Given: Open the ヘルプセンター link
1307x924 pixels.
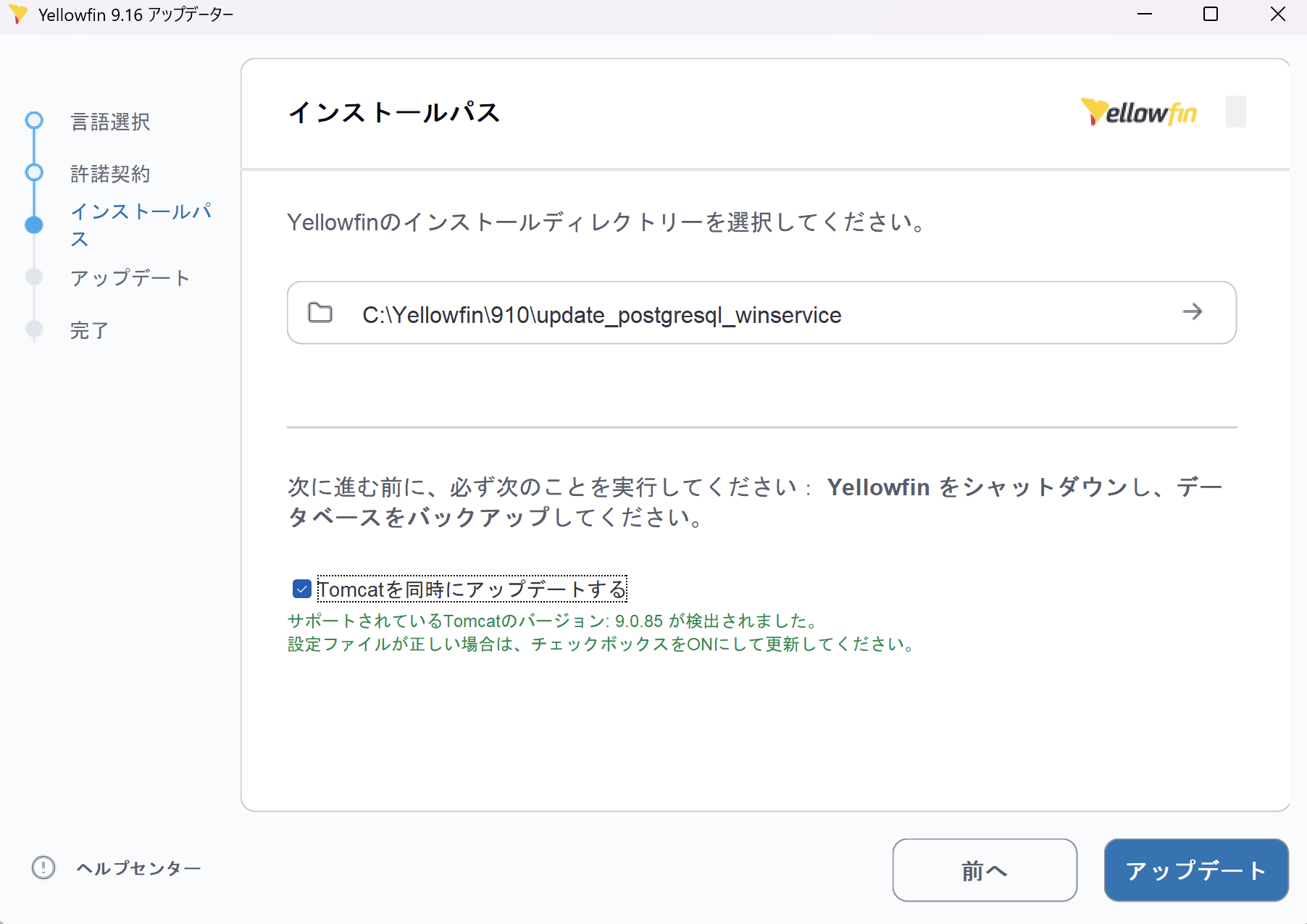Looking at the screenshot, I should [x=138, y=868].
